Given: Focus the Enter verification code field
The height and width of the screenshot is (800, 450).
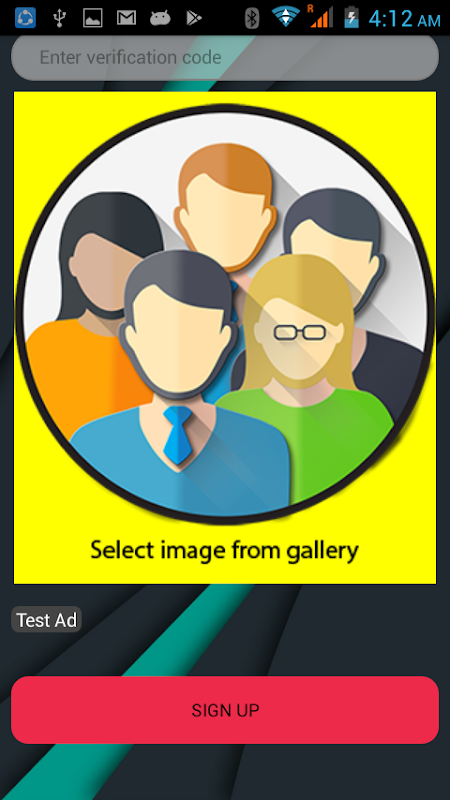Looking at the screenshot, I should point(225,57).
